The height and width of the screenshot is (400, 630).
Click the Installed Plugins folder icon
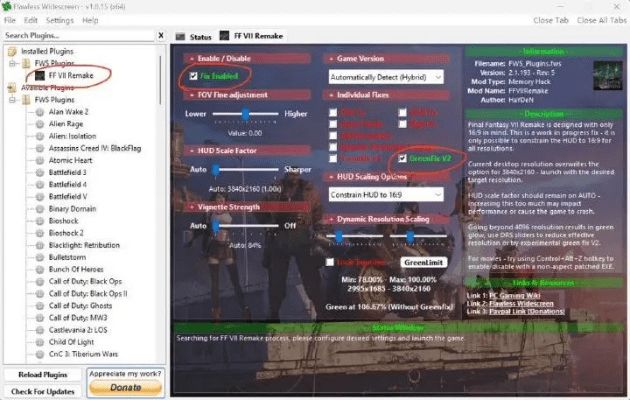point(12,51)
